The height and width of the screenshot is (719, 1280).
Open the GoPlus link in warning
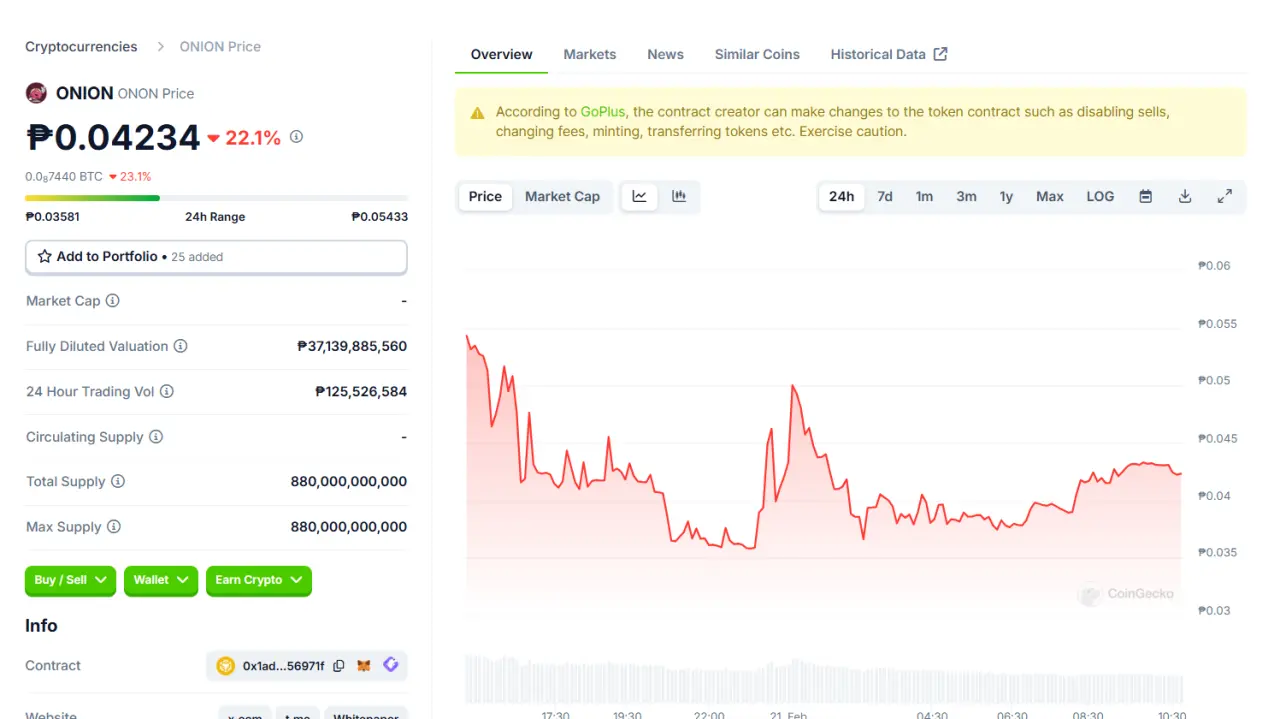pos(603,112)
